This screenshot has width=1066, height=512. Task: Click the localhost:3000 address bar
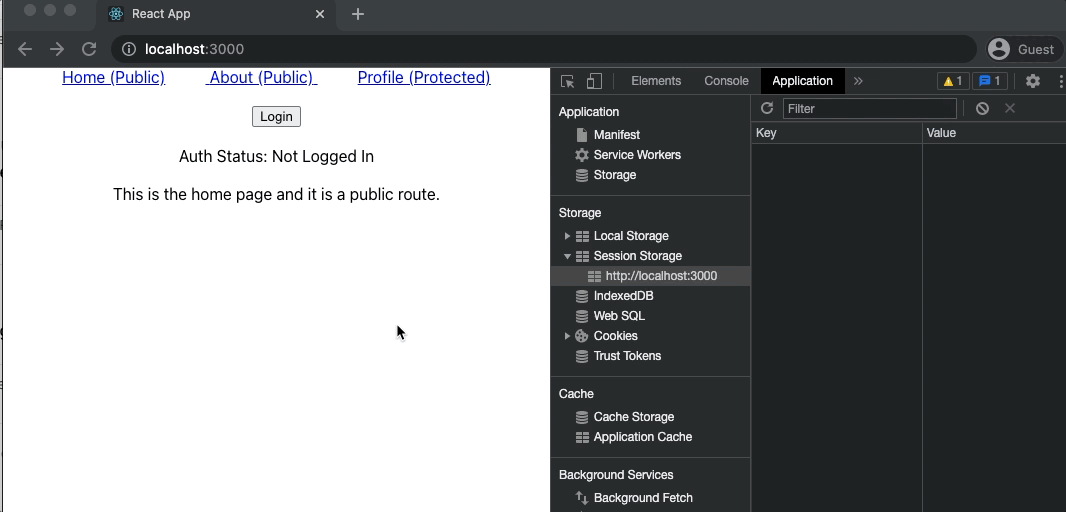pos(544,49)
